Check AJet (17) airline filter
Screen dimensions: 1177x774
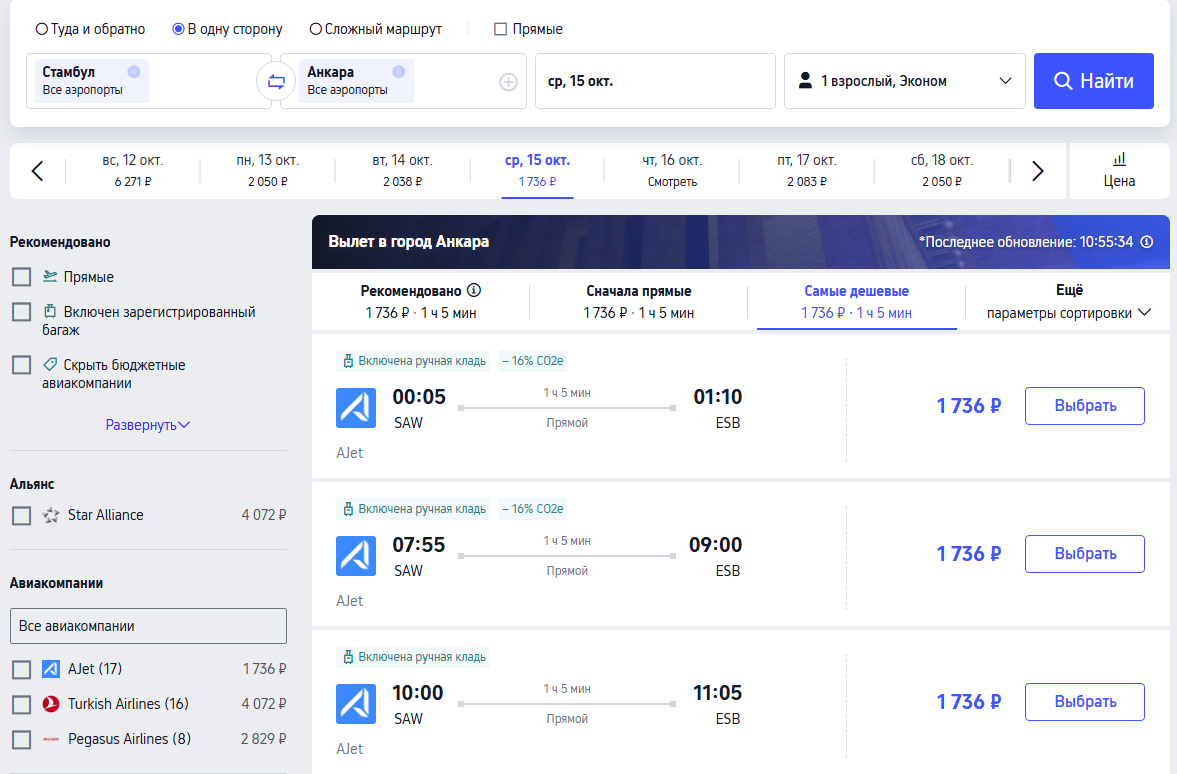tap(22, 669)
